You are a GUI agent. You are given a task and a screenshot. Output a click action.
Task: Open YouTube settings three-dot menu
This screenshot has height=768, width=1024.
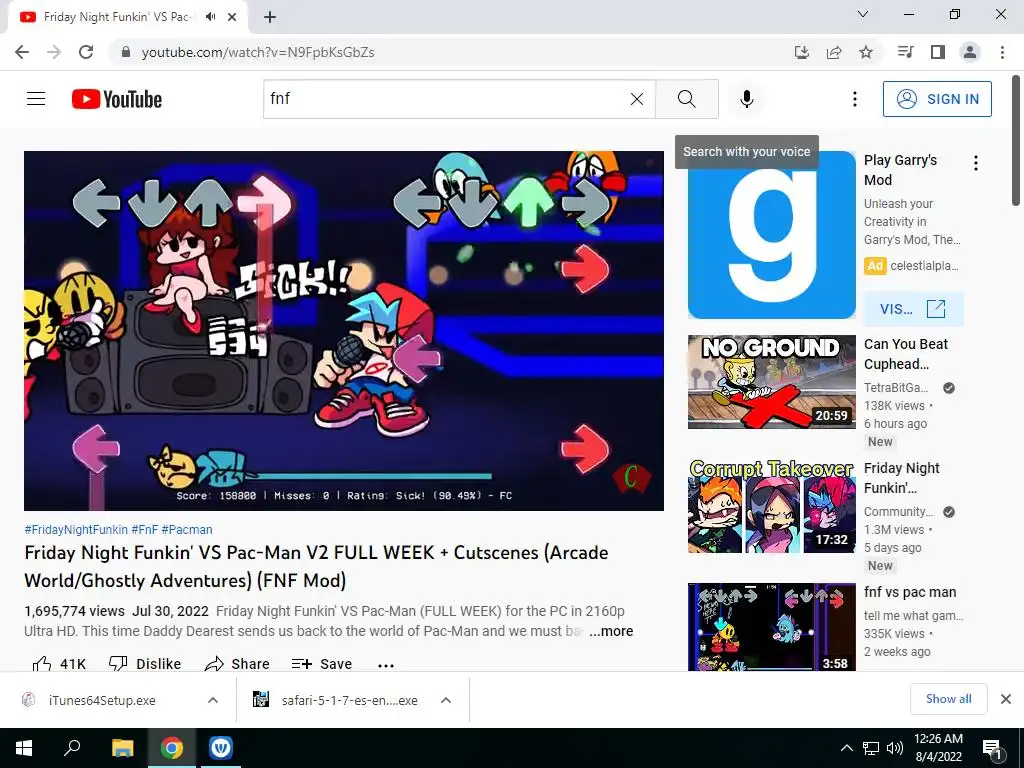[x=854, y=99]
